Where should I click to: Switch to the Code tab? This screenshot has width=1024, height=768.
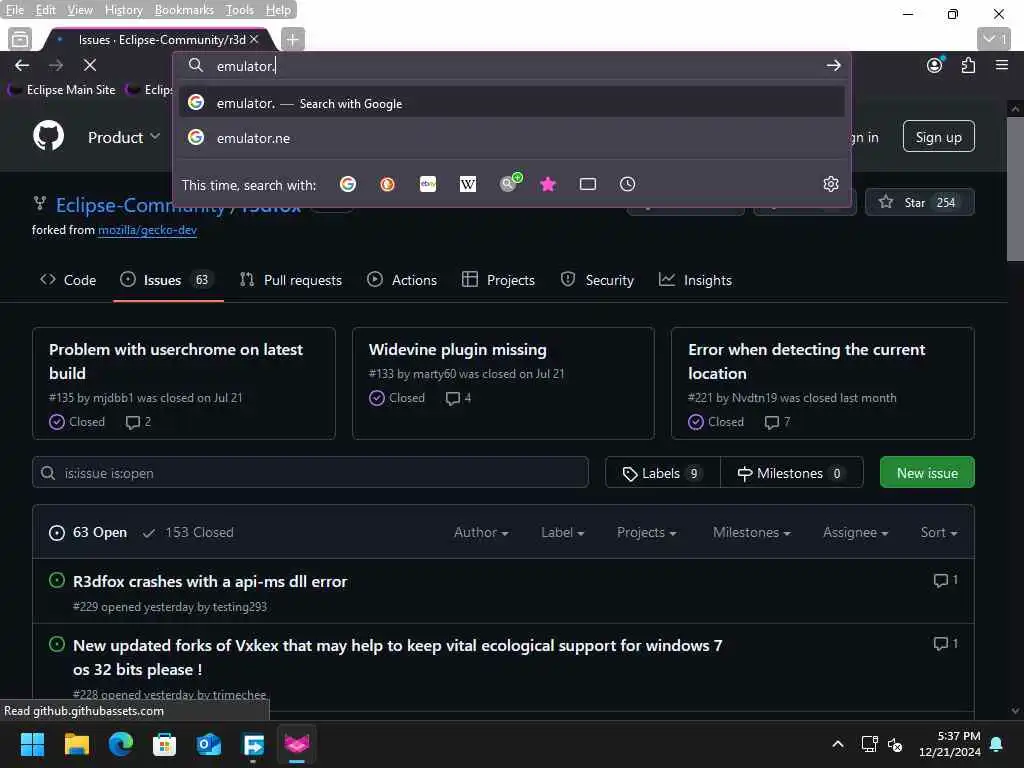pos(68,280)
